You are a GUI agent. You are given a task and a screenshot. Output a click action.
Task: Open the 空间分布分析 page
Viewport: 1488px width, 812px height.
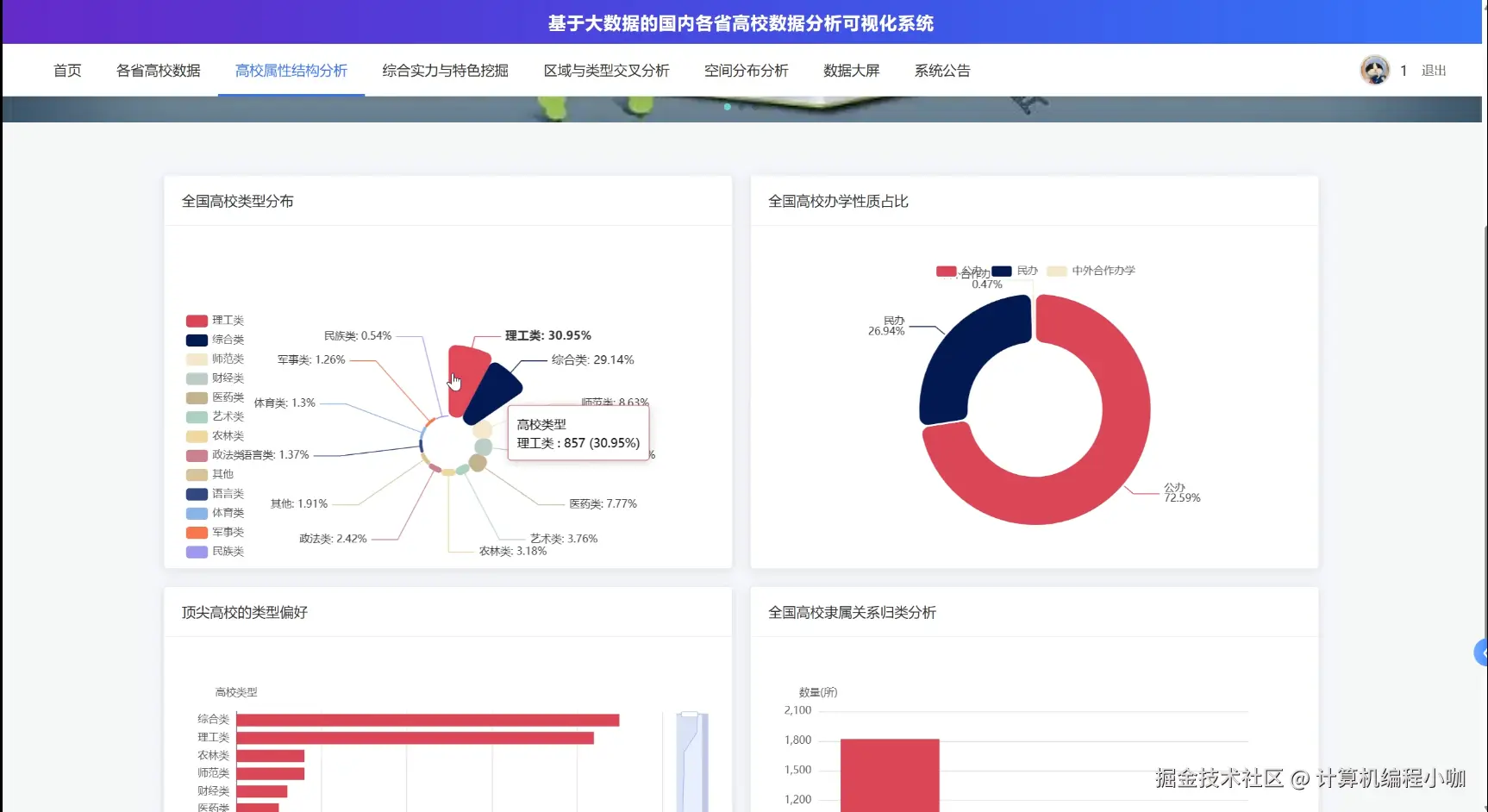(746, 70)
